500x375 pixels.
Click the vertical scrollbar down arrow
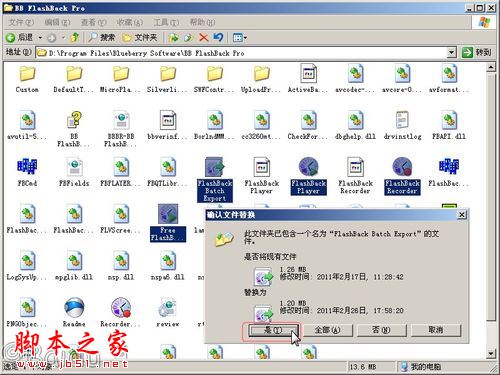click(491, 354)
